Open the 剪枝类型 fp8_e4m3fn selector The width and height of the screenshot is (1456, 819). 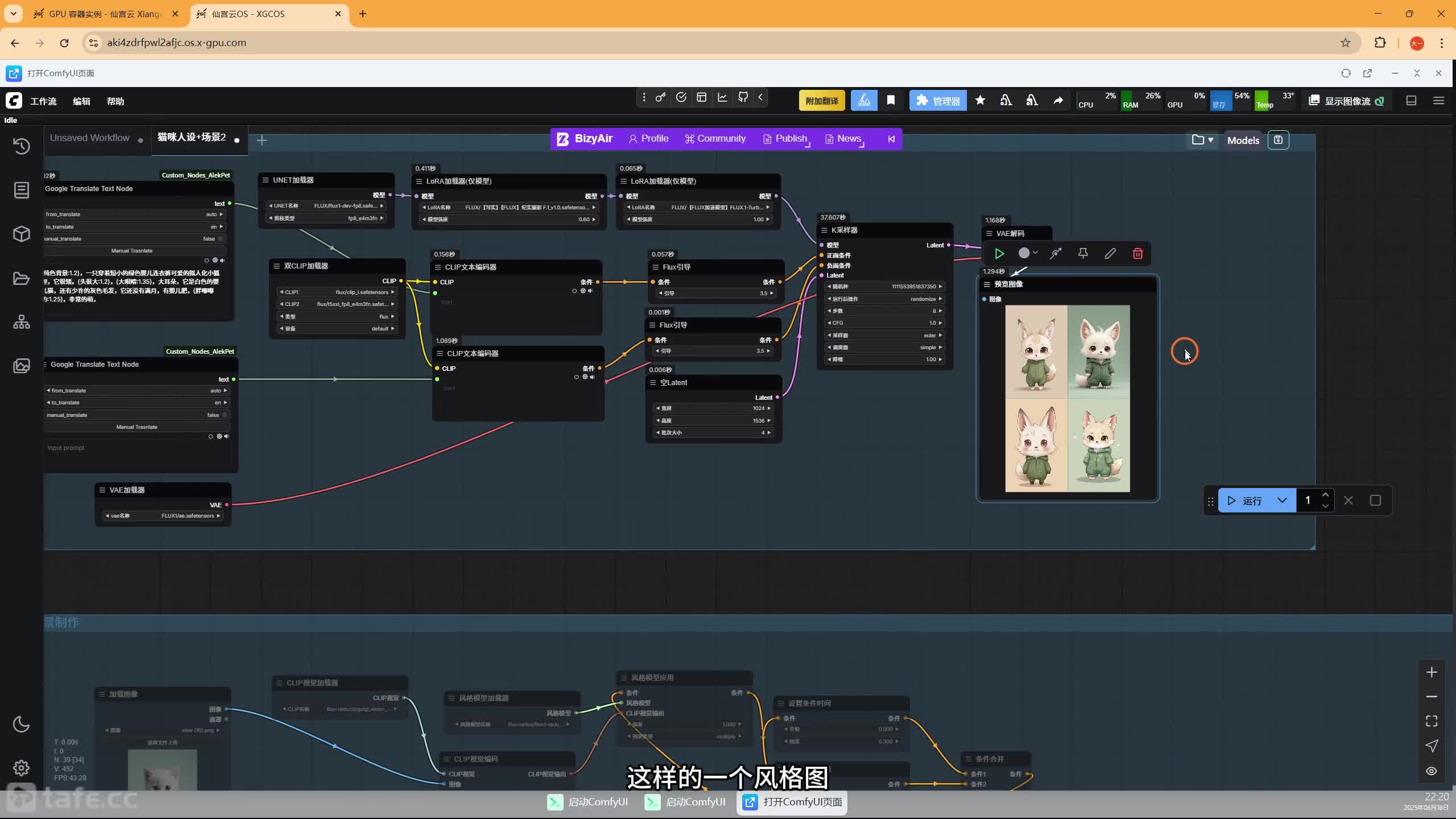tap(326, 218)
